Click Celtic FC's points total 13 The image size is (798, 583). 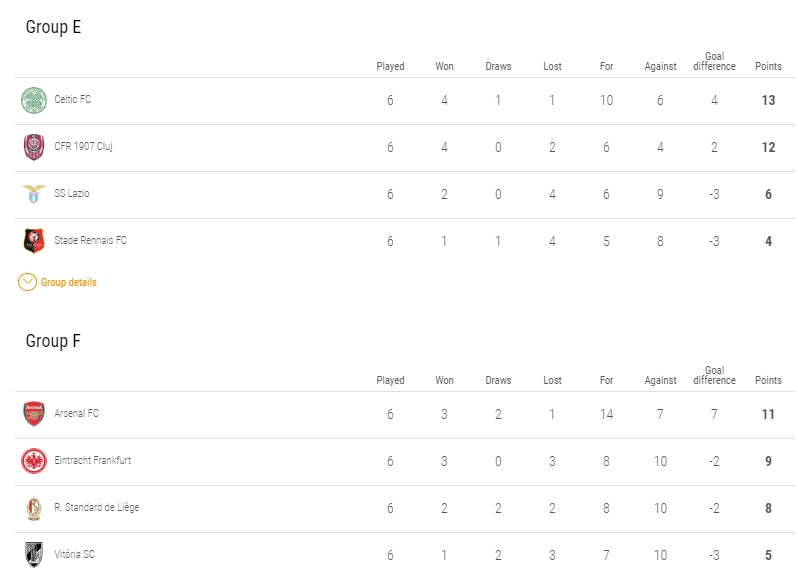coord(768,100)
